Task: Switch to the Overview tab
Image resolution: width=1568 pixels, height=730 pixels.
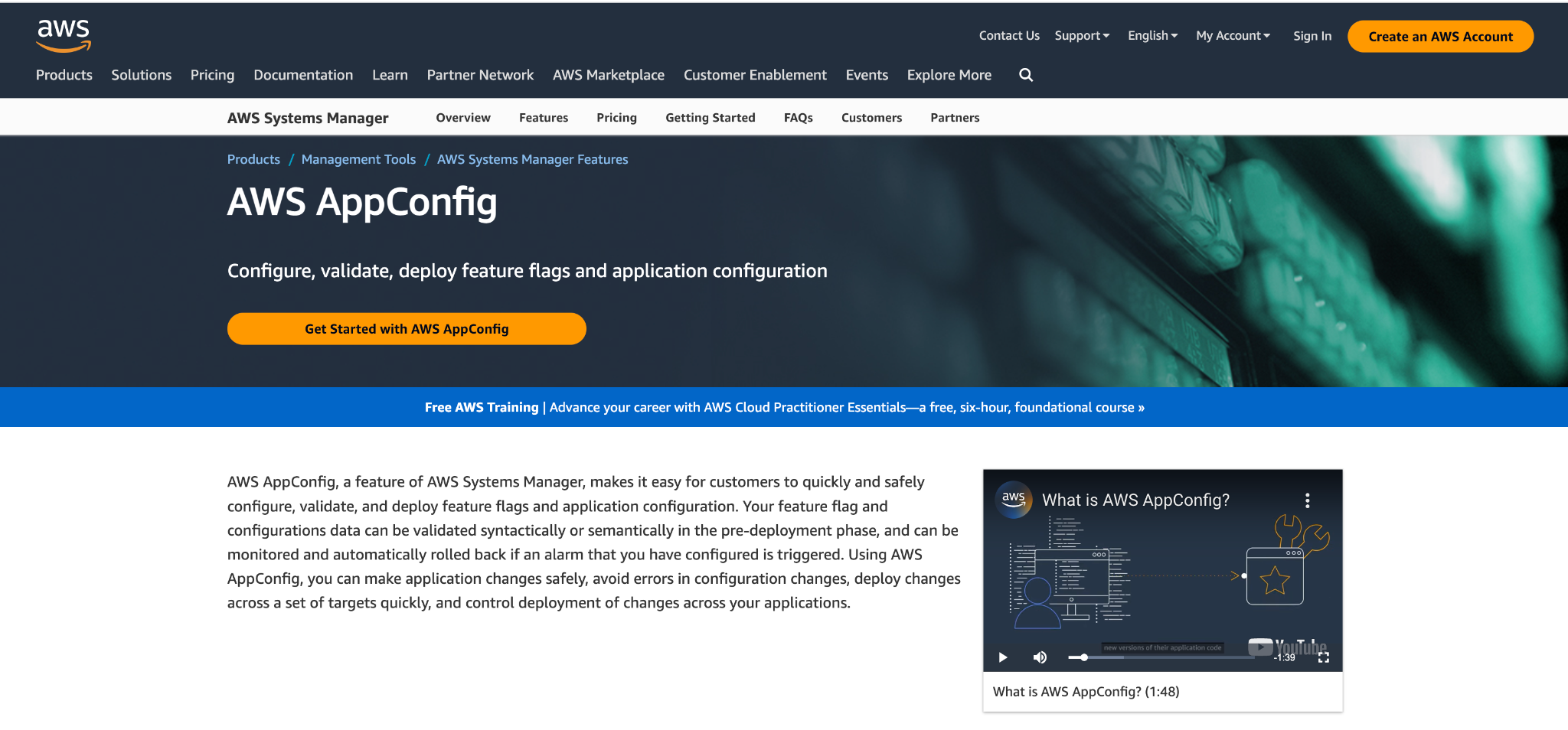Action: [x=463, y=118]
